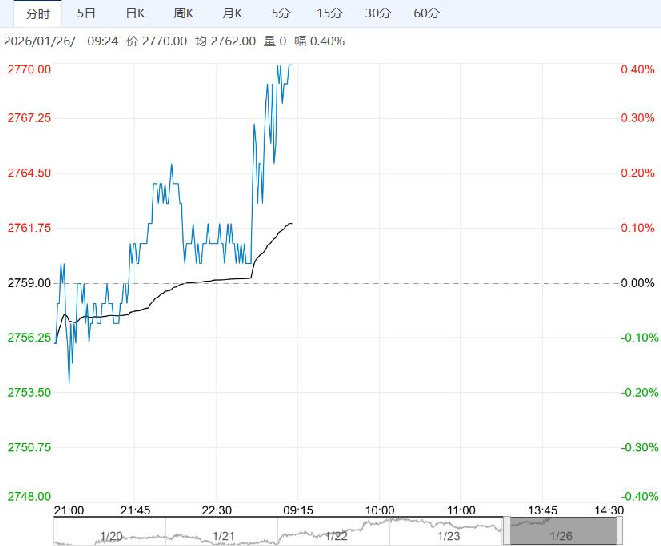Switch to 周K weekly chart
Screen dimensions: 661x546
coord(183,13)
